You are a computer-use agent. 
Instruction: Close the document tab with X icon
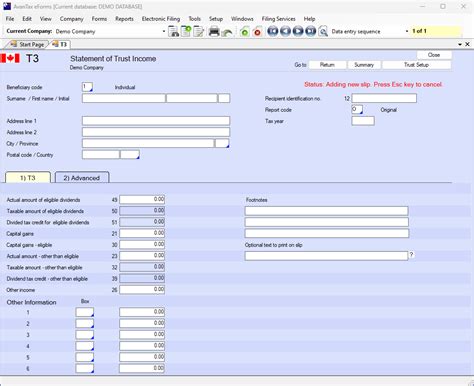point(467,44)
